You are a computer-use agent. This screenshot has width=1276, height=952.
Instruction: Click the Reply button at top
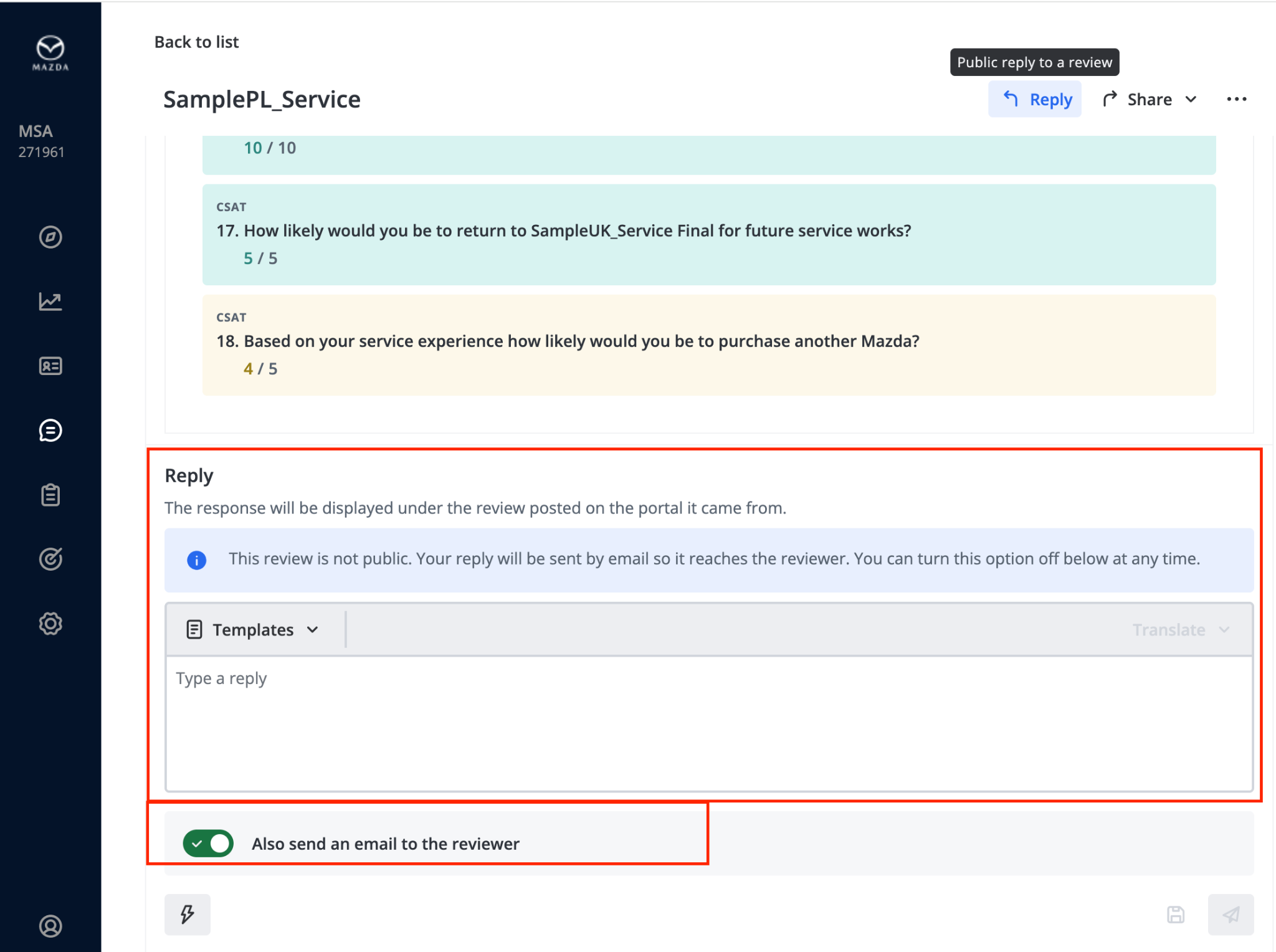(x=1036, y=100)
